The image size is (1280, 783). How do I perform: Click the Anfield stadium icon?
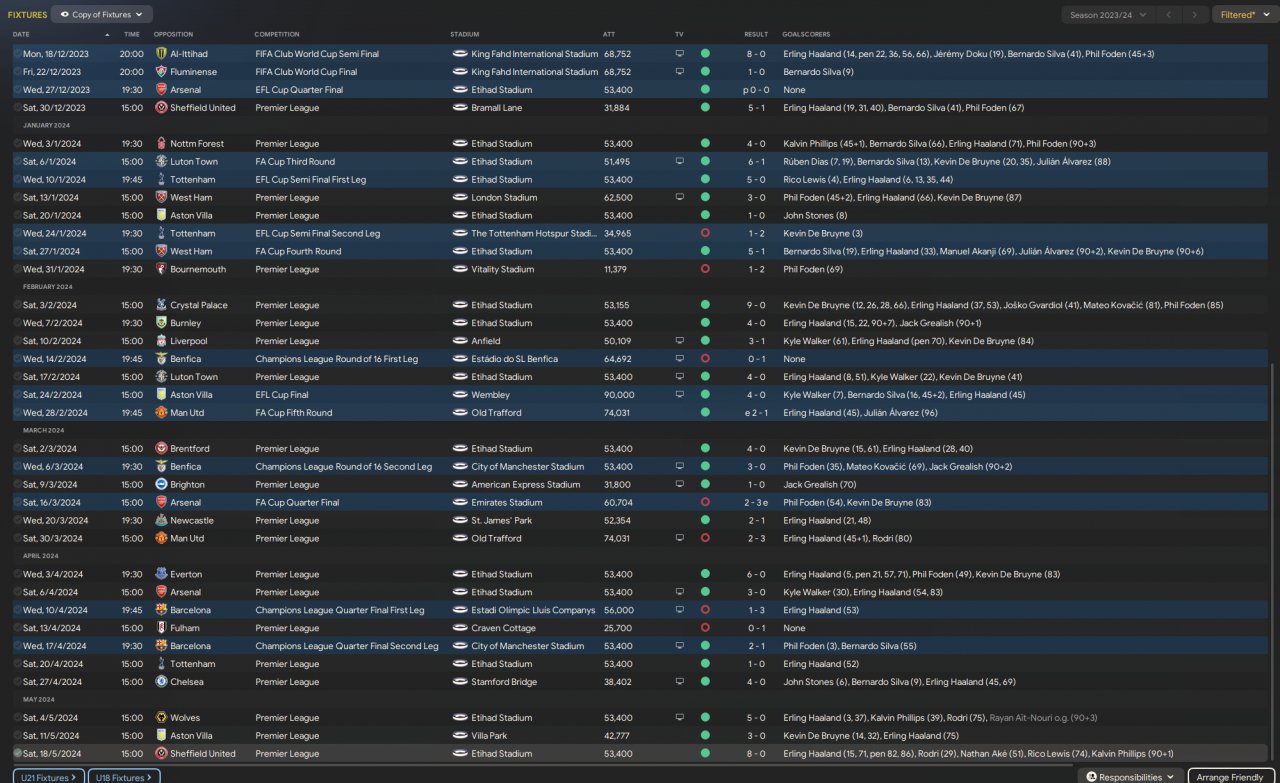pyautogui.click(x=460, y=342)
